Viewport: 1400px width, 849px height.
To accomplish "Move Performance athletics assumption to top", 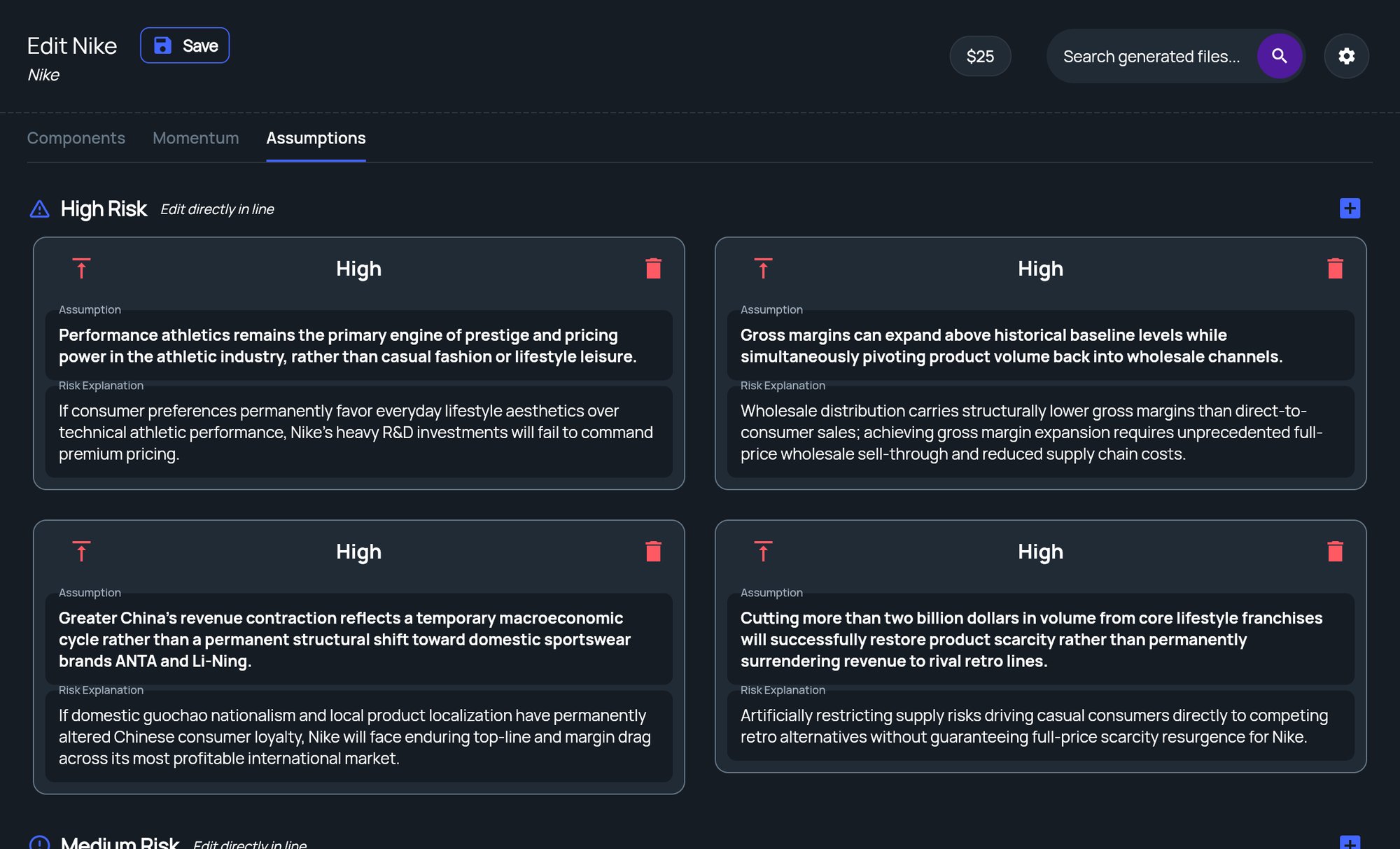I will (81, 268).
